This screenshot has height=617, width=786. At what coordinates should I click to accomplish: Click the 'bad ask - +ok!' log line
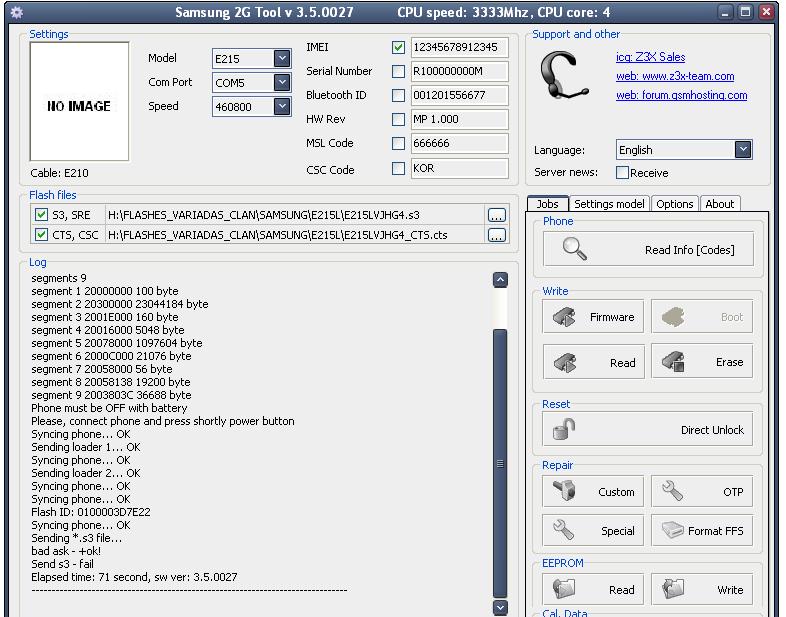(66, 551)
